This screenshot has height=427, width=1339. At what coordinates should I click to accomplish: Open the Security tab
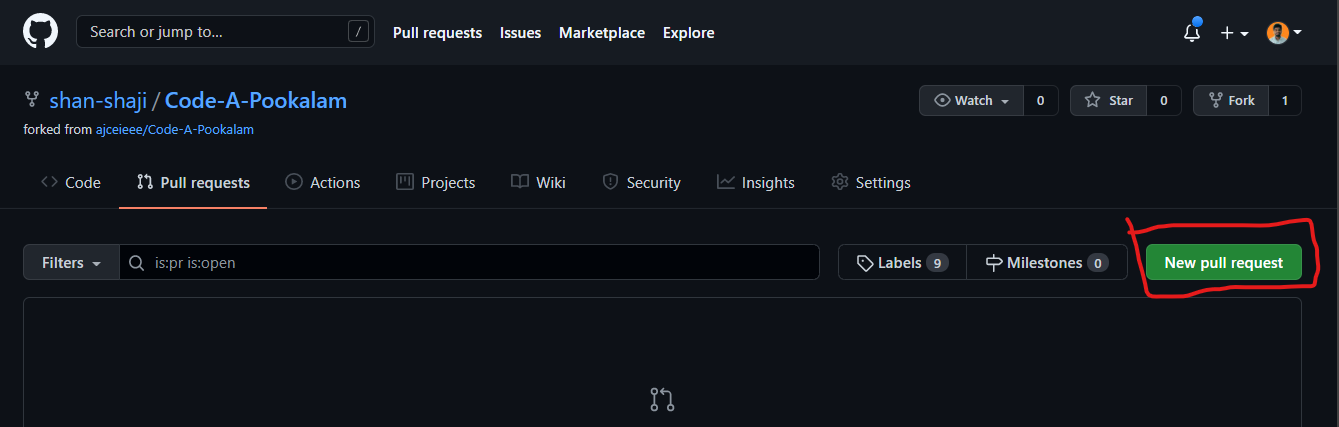(x=641, y=182)
